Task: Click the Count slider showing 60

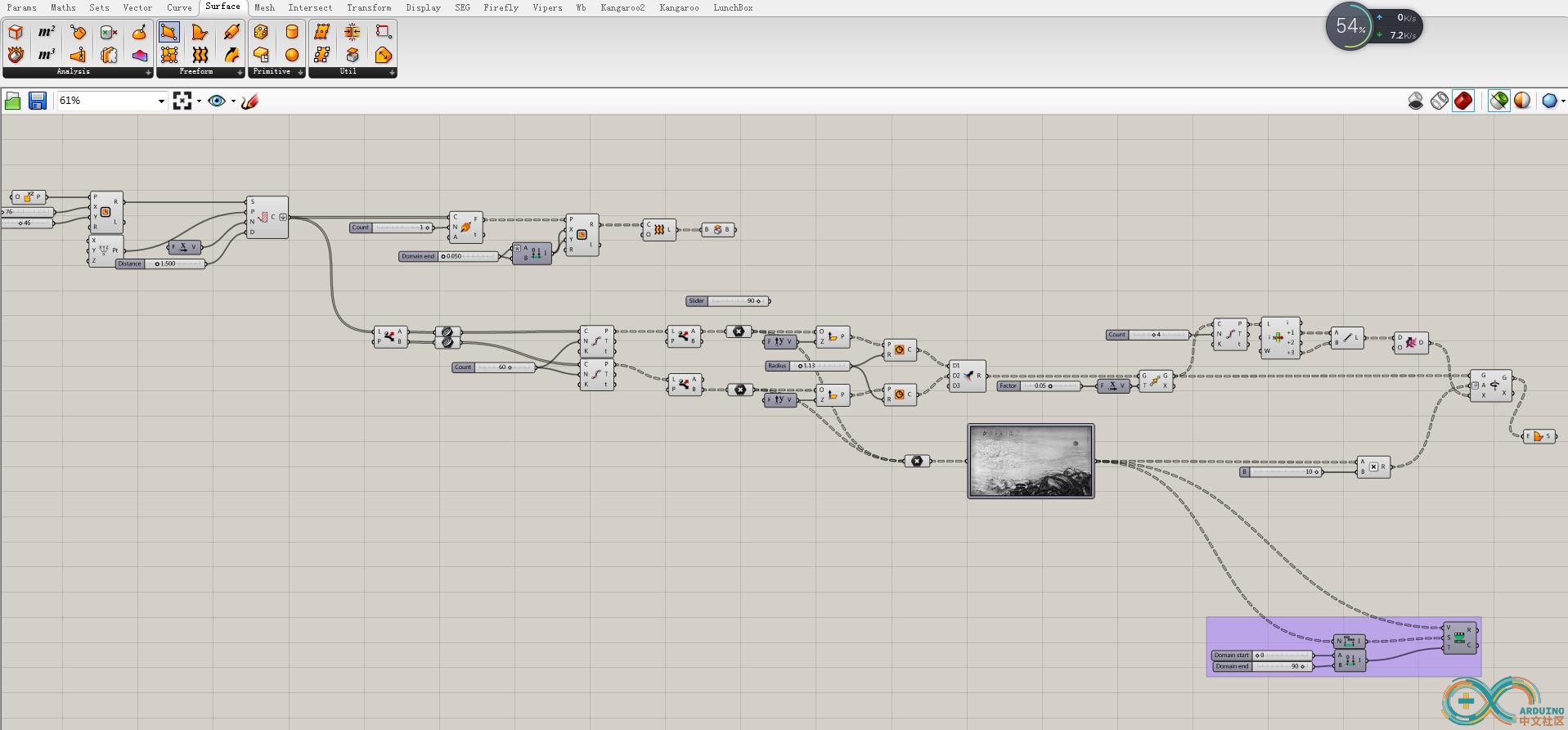Action: 494,367
